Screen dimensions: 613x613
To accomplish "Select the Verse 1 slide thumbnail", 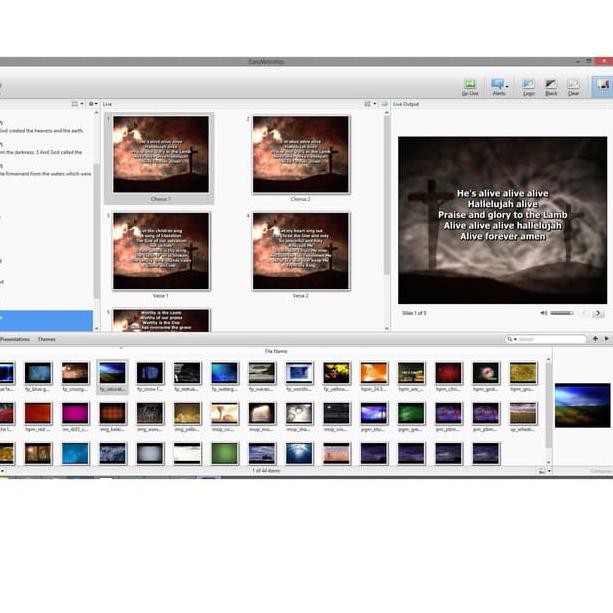I will [x=161, y=250].
